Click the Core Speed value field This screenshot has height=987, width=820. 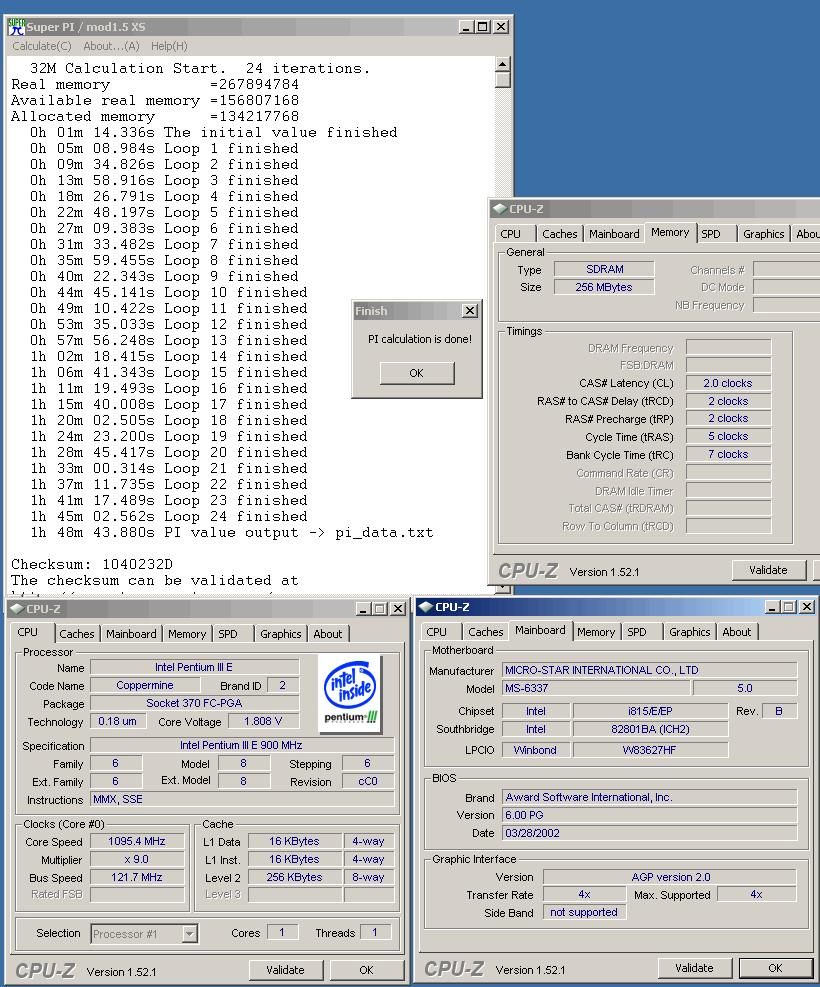(x=138, y=841)
